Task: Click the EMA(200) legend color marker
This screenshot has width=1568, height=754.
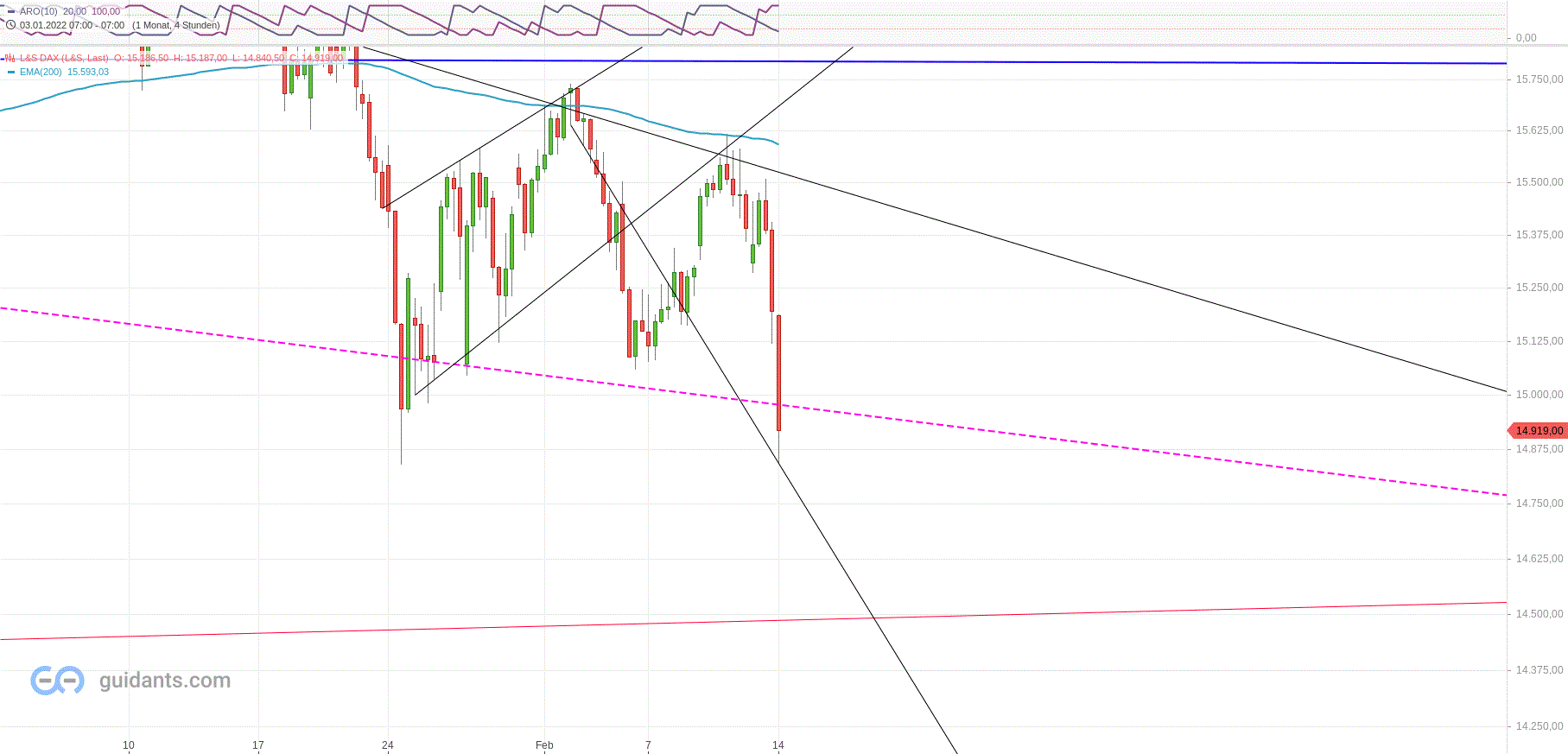Action: click(11, 73)
